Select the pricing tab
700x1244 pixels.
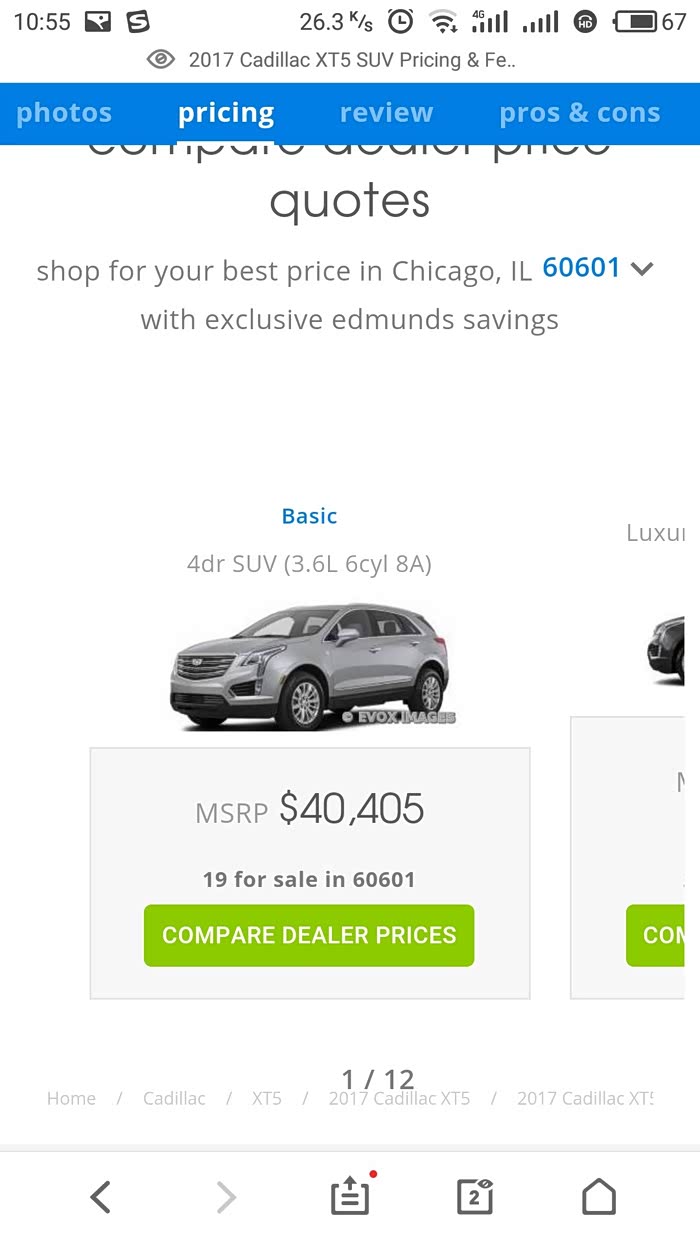[226, 113]
